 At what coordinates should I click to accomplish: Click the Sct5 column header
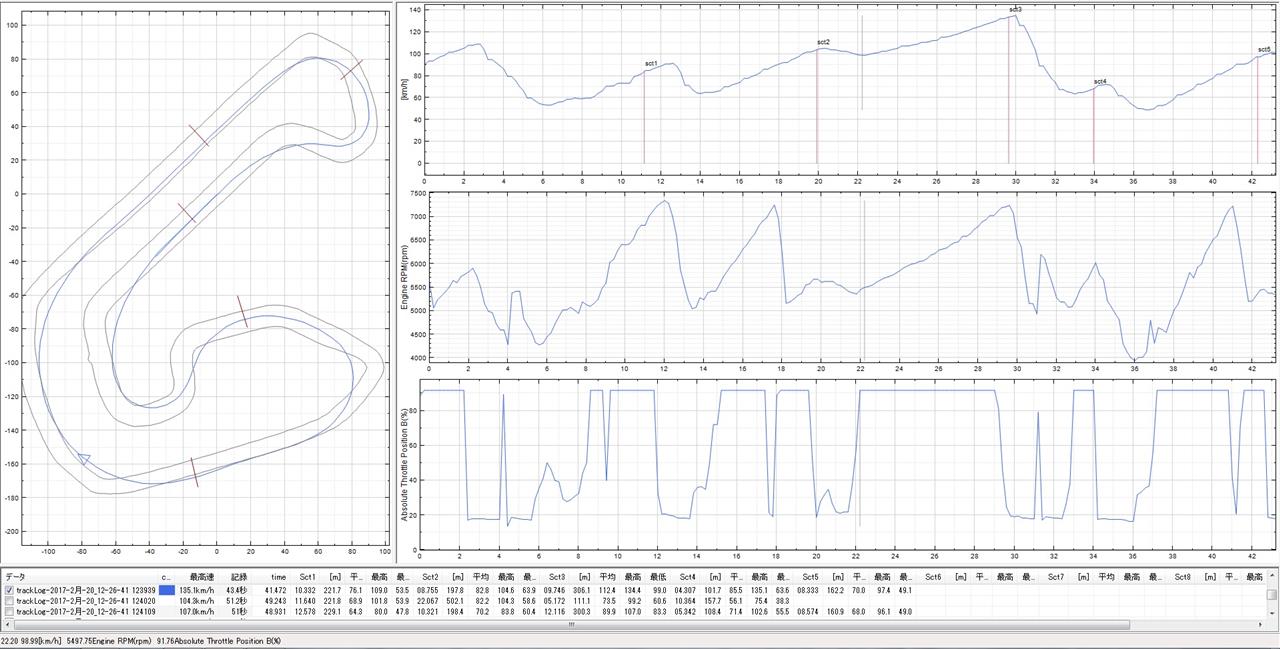810,577
